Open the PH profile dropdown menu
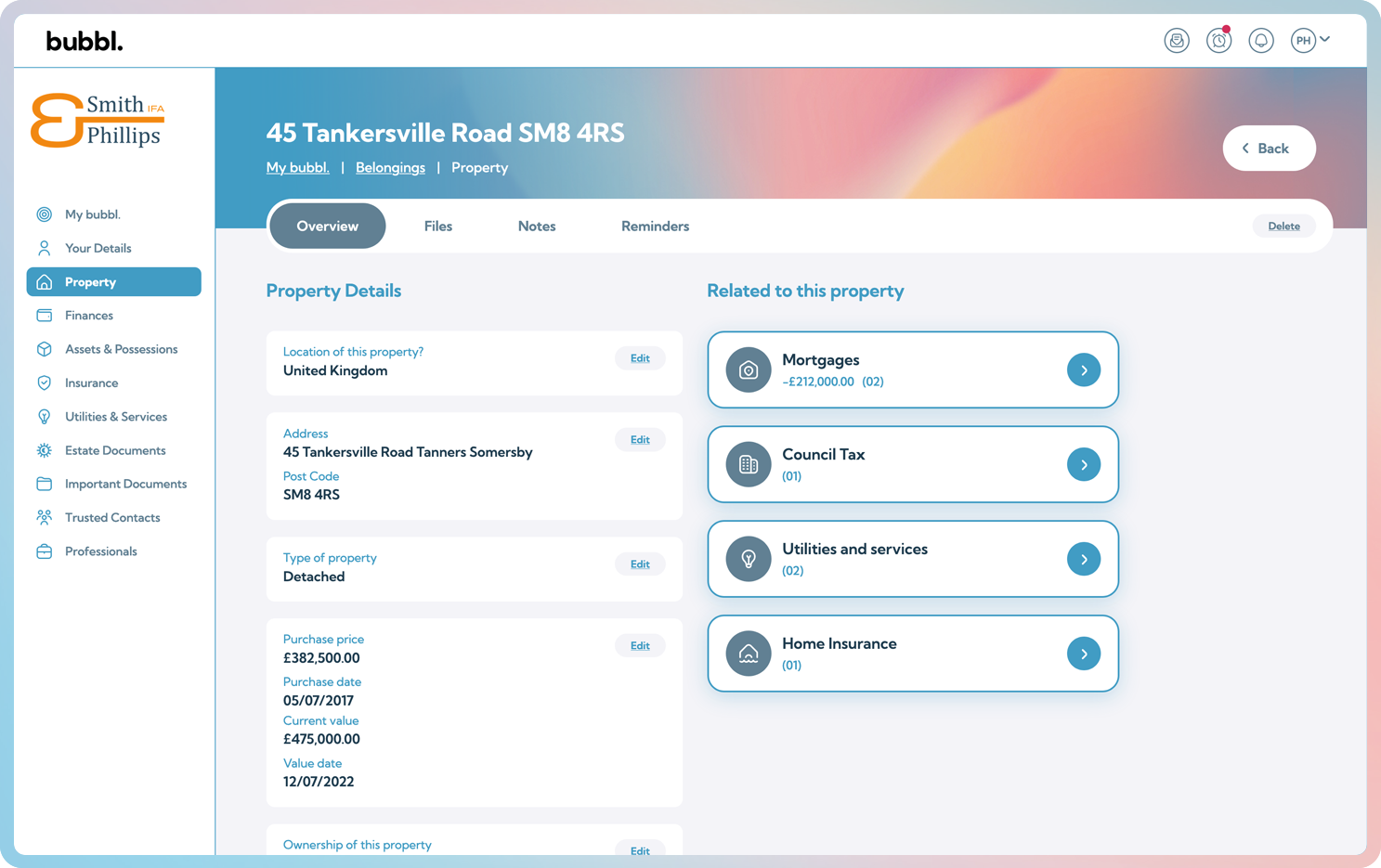Image resolution: width=1381 pixels, height=868 pixels. click(1310, 41)
